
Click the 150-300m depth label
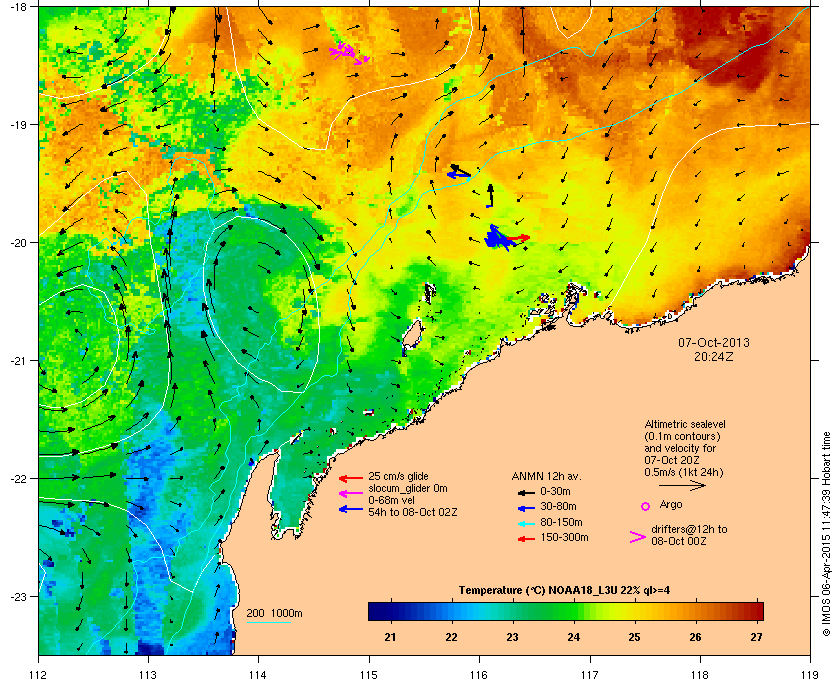coord(564,537)
